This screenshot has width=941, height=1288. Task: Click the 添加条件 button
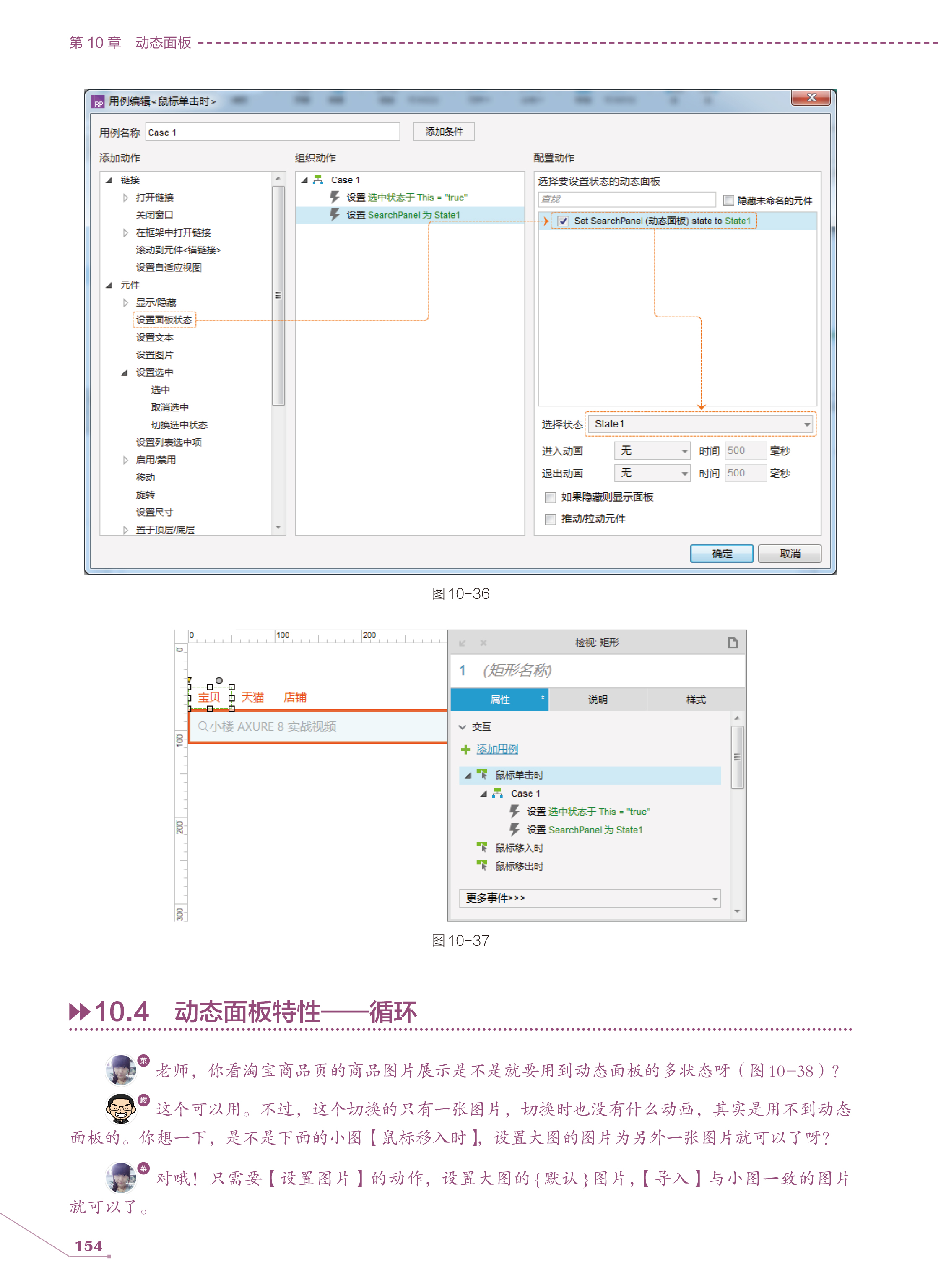444,132
